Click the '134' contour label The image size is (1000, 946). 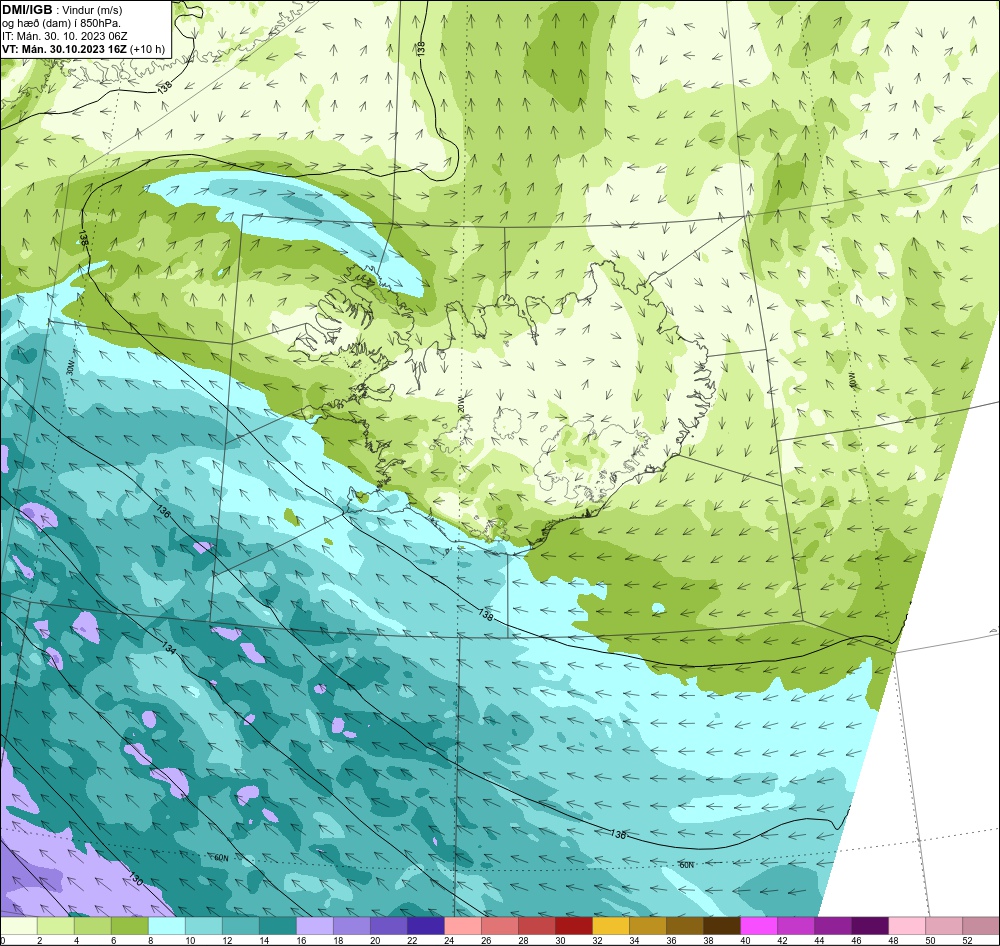pyautogui.click(x=168, y=648)
